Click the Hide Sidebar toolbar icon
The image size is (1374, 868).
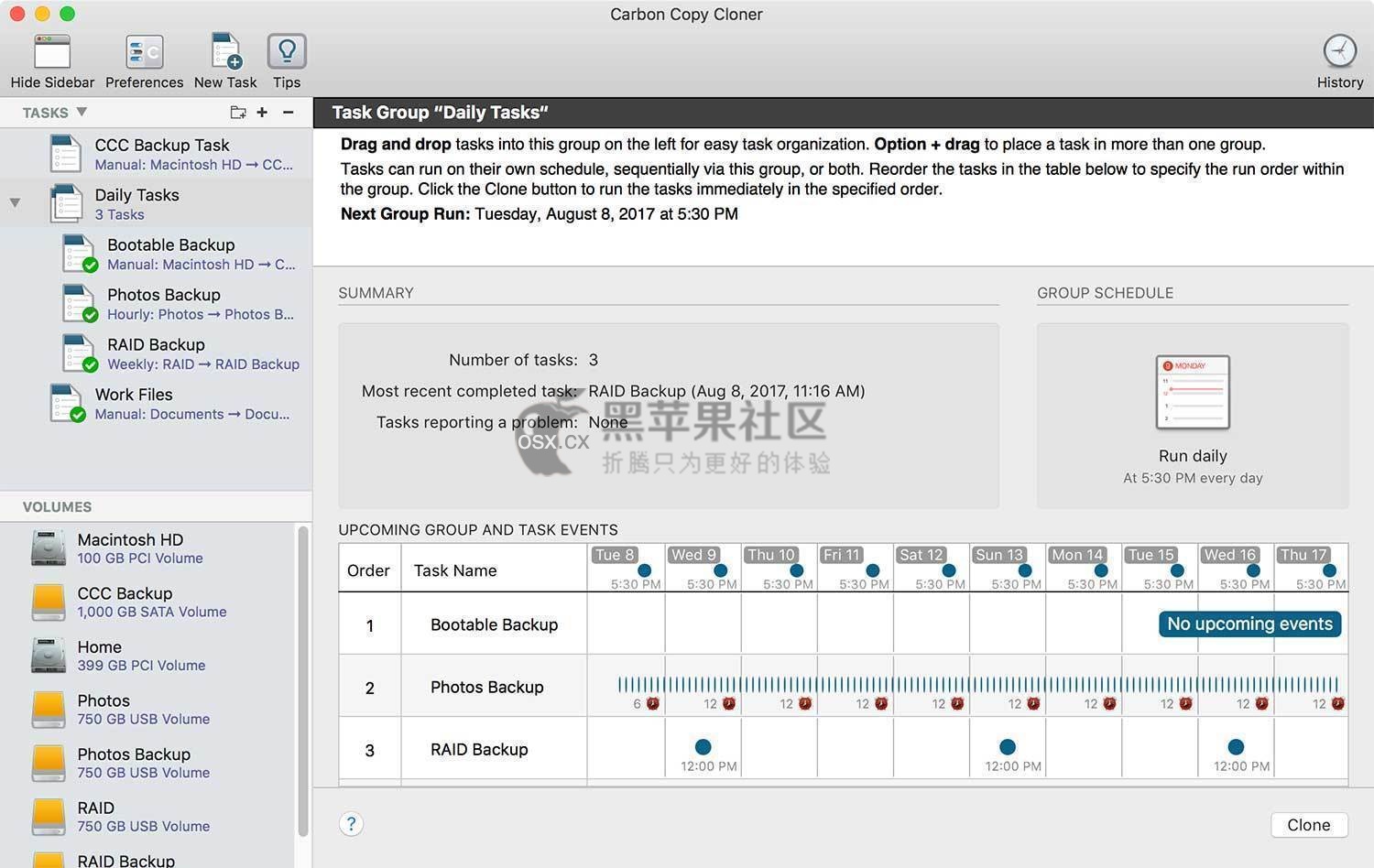pos(52,52)
